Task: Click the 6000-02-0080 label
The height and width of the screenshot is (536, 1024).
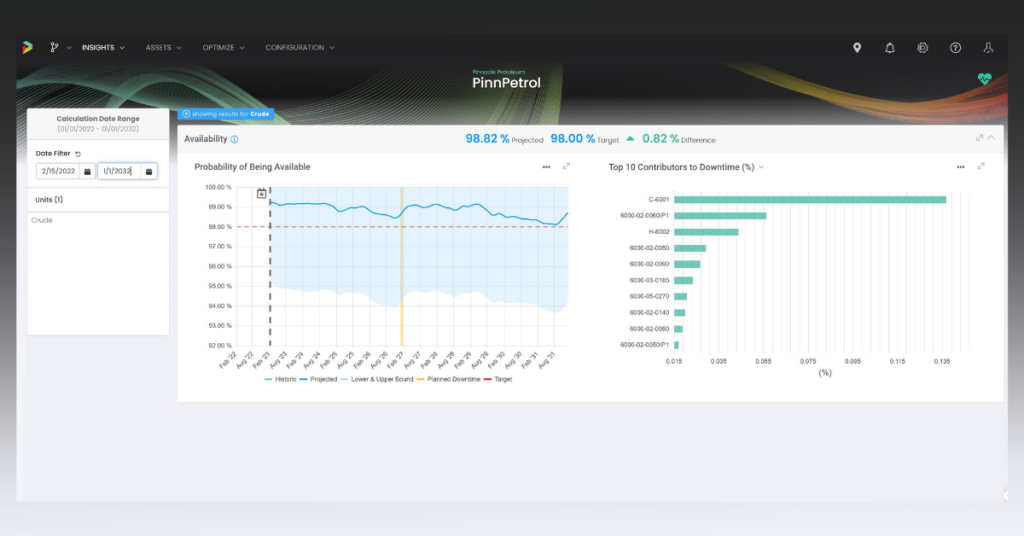Action: [x=649, y=329]
